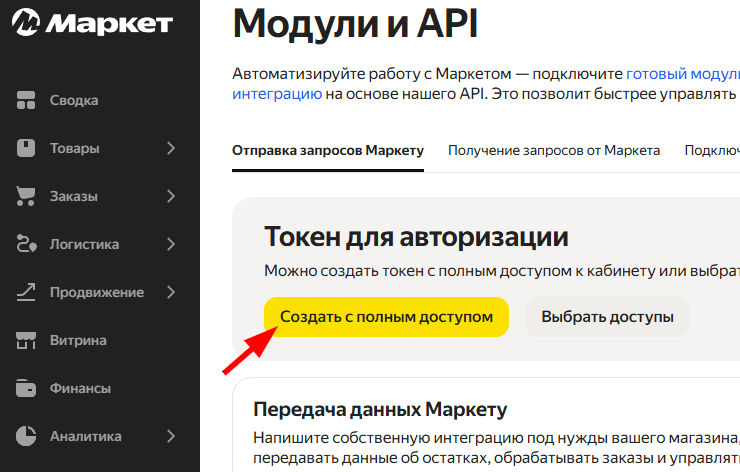The height and width of the screenshot is (472, 740).
Task: Expand the Товары submenu chevron
Action: point(171,148)
